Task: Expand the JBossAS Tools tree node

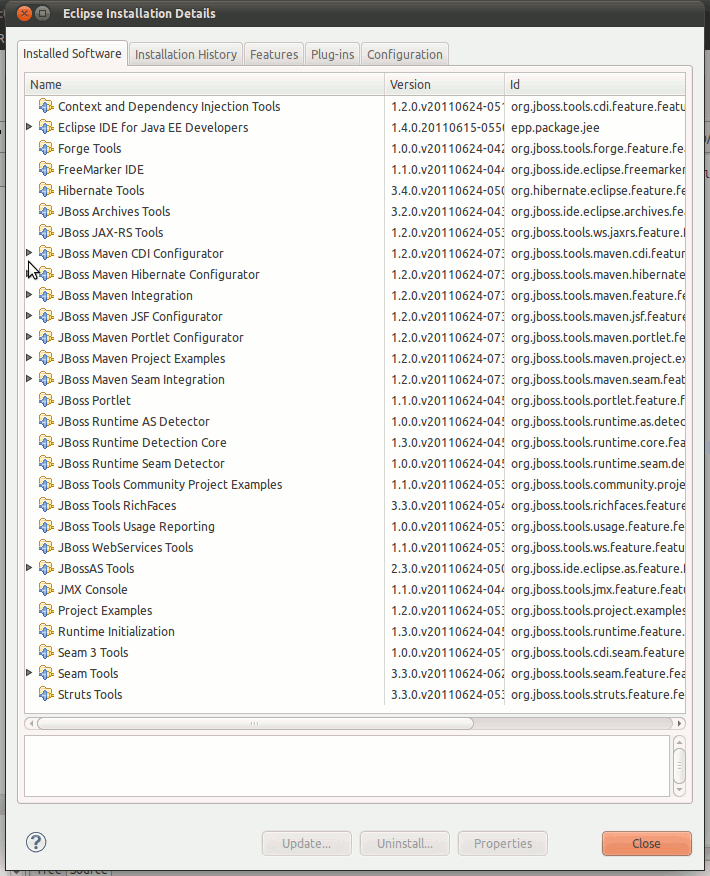Action: click(x=29, y=568)
